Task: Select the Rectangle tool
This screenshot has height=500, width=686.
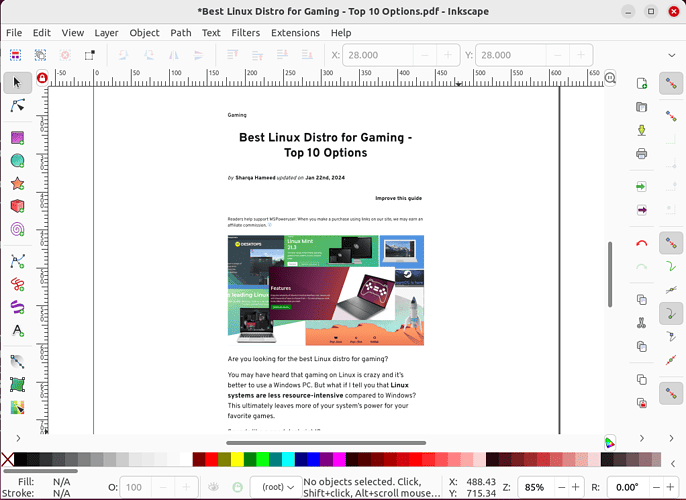Action: pyautogui.click(x=17, y=138)
